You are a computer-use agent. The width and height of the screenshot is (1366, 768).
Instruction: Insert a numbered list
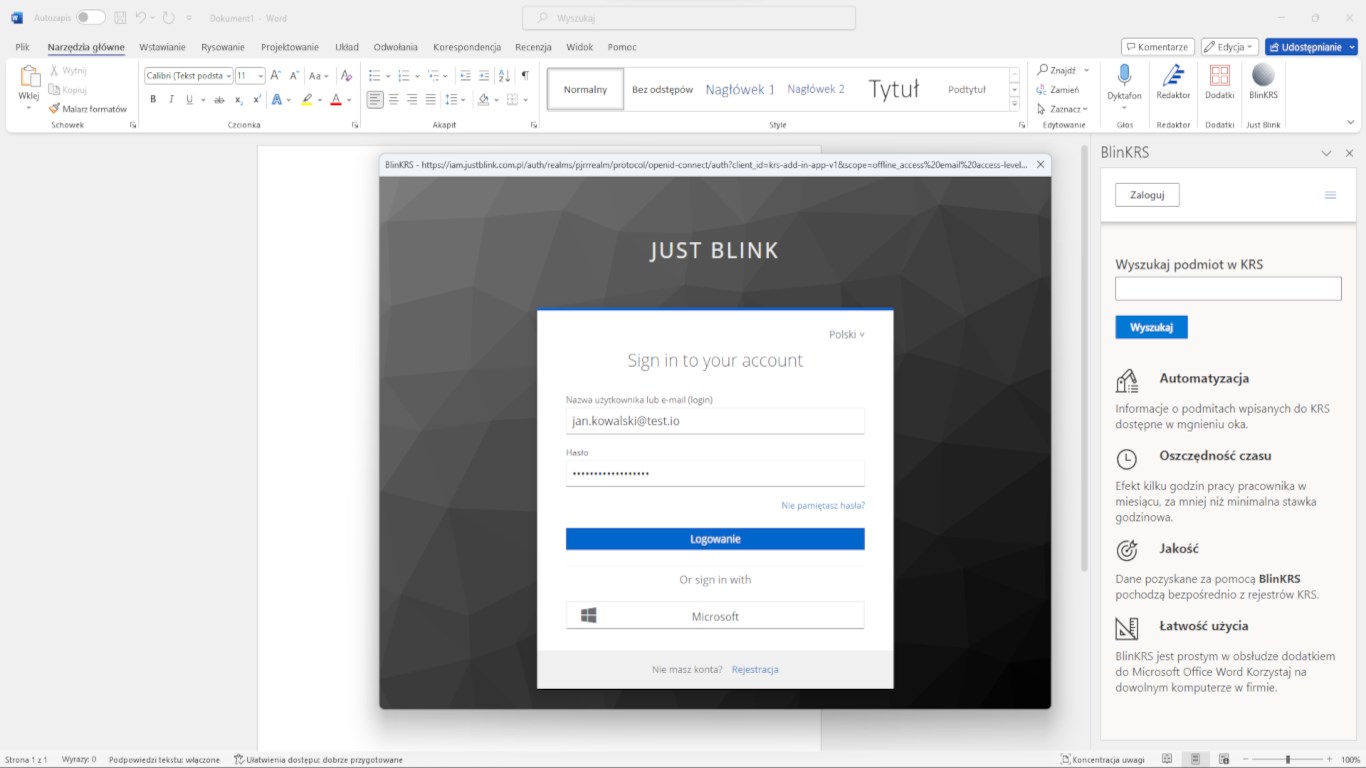click(404, 75)
